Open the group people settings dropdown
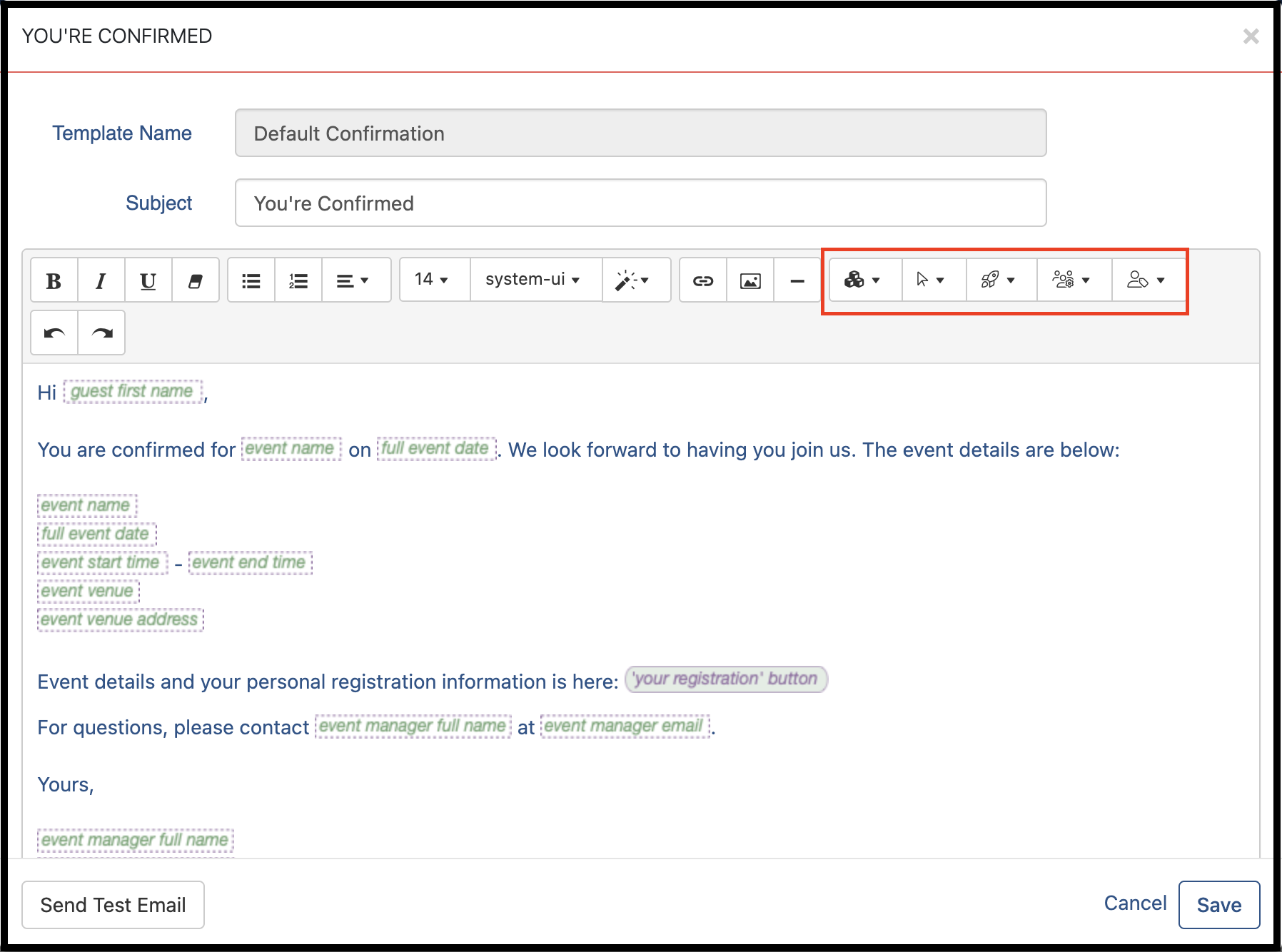1282x952 pixels. (x=1074, y=280)
